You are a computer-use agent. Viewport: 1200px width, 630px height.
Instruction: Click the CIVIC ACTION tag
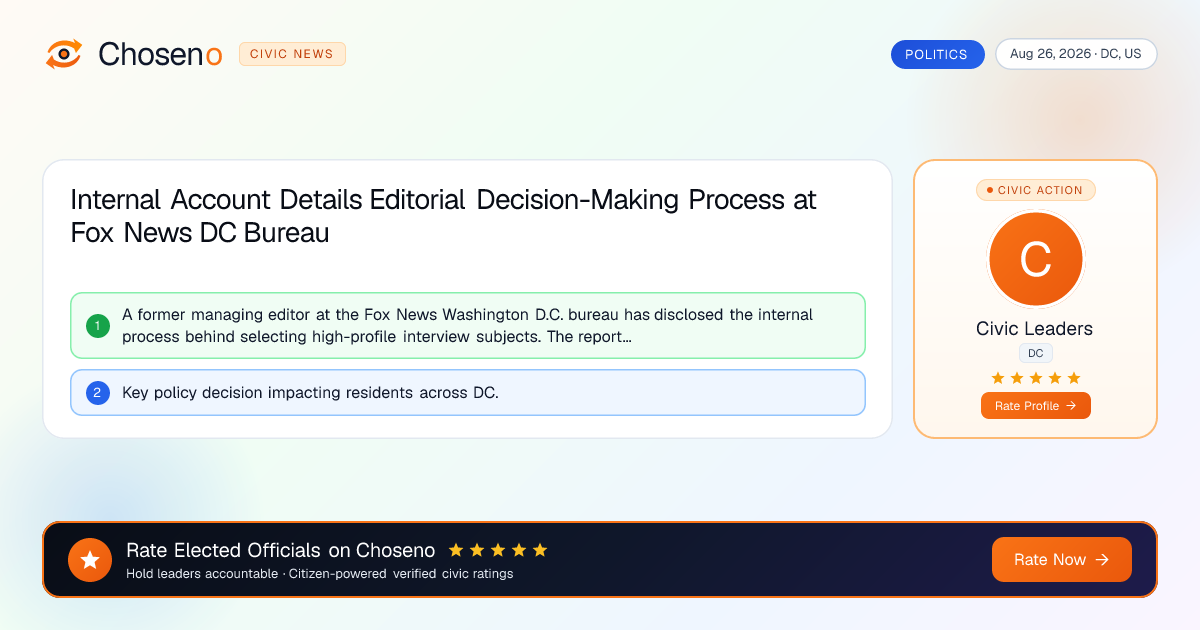tap(1035, 190)
